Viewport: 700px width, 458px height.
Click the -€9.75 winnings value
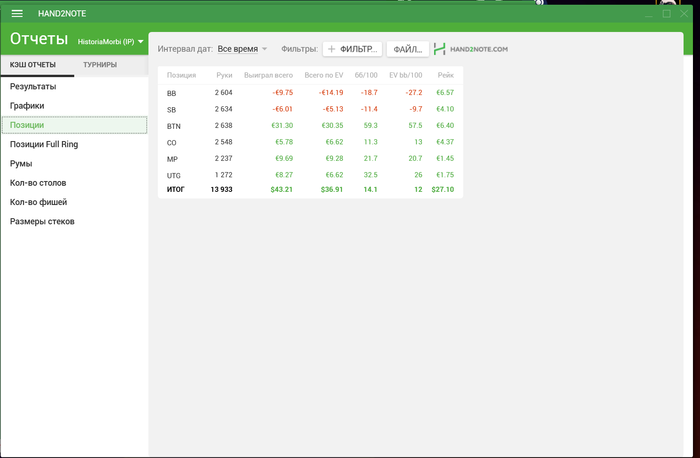(283, 92)
